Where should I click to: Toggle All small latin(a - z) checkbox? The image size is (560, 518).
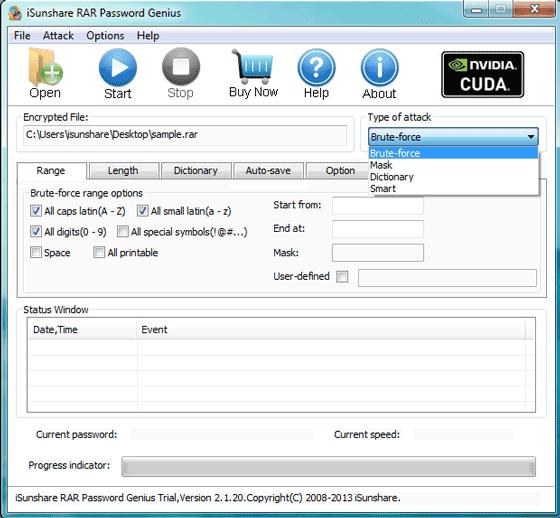click(142, 211)
